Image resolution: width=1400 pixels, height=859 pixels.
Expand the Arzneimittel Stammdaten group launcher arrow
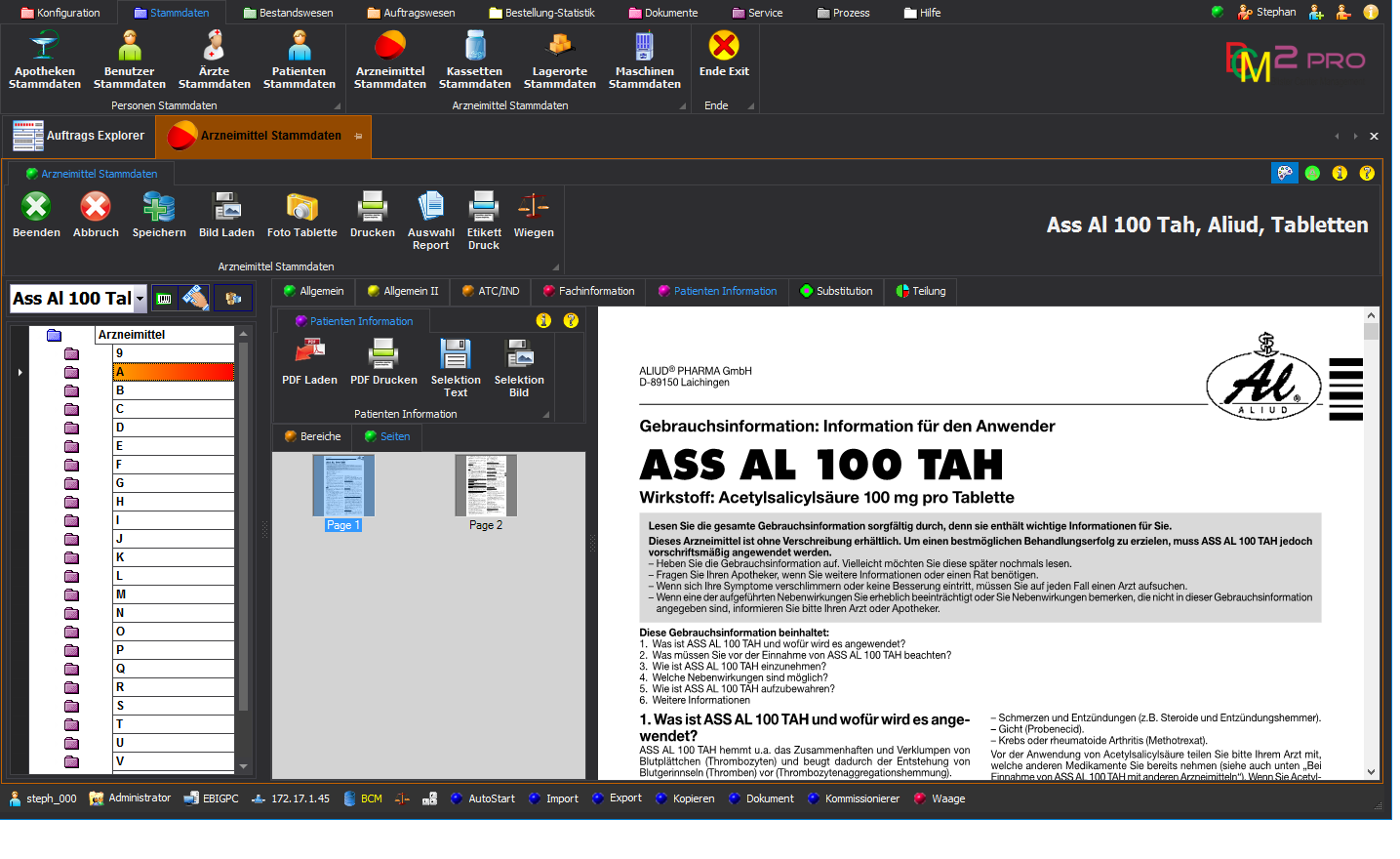(x=556, y=266)
